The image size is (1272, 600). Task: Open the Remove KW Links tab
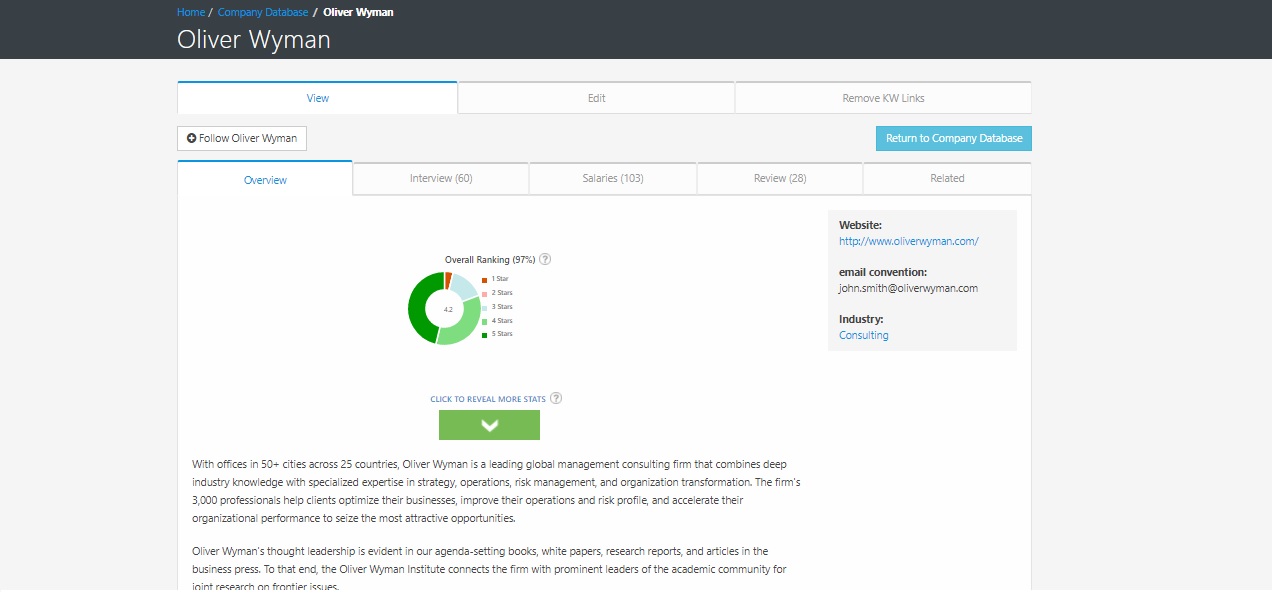click(883, 98)
